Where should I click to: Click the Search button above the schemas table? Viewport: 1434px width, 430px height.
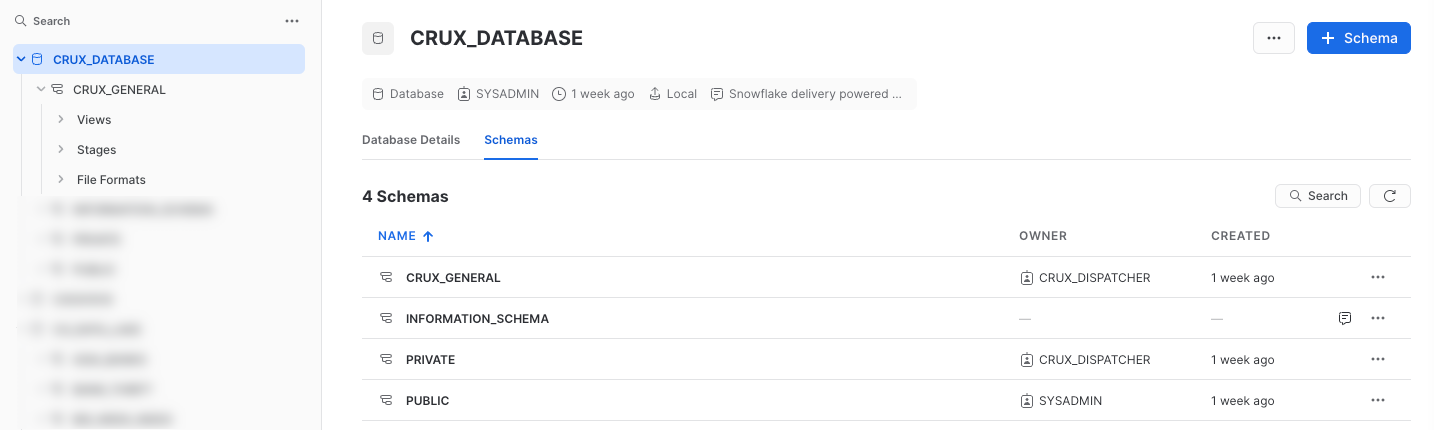pyautogui.click(x=1318, y=196)
